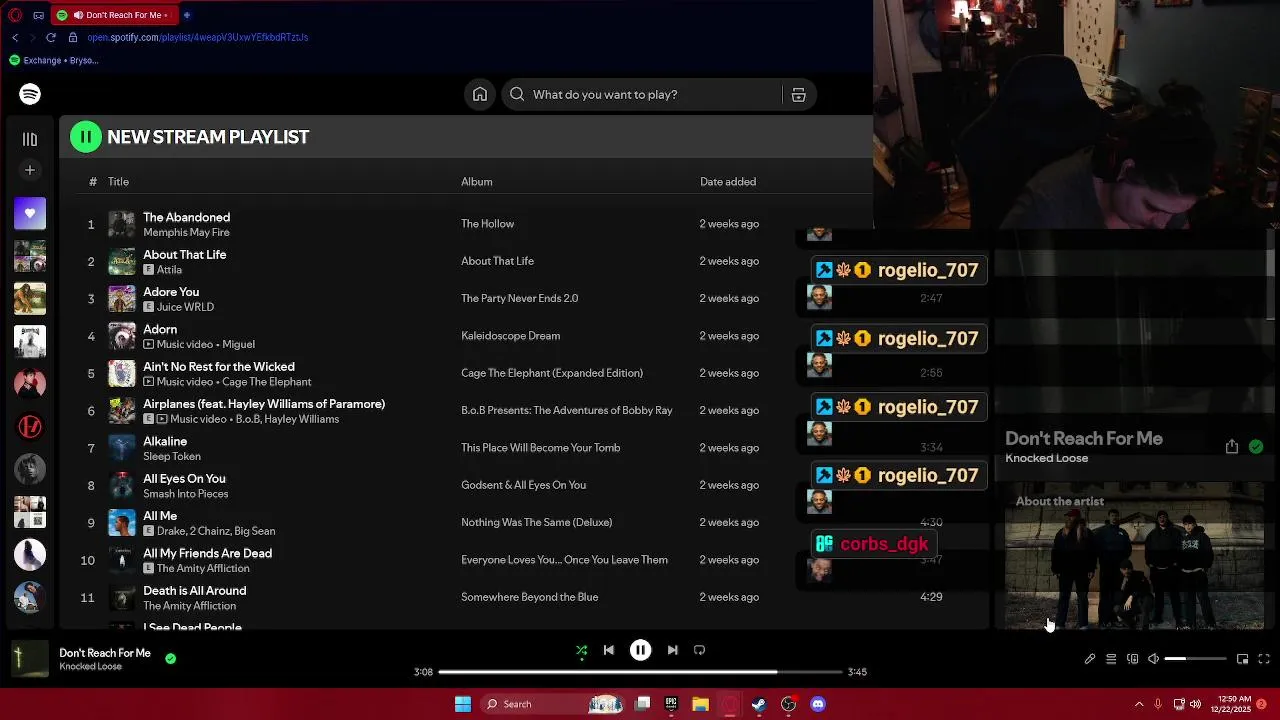Skip to next track

pos(672,650)
